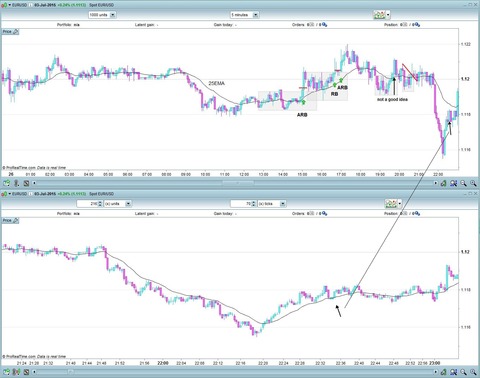Click the black square icon below the top chart
480x378 pixels.
point(26,183)
